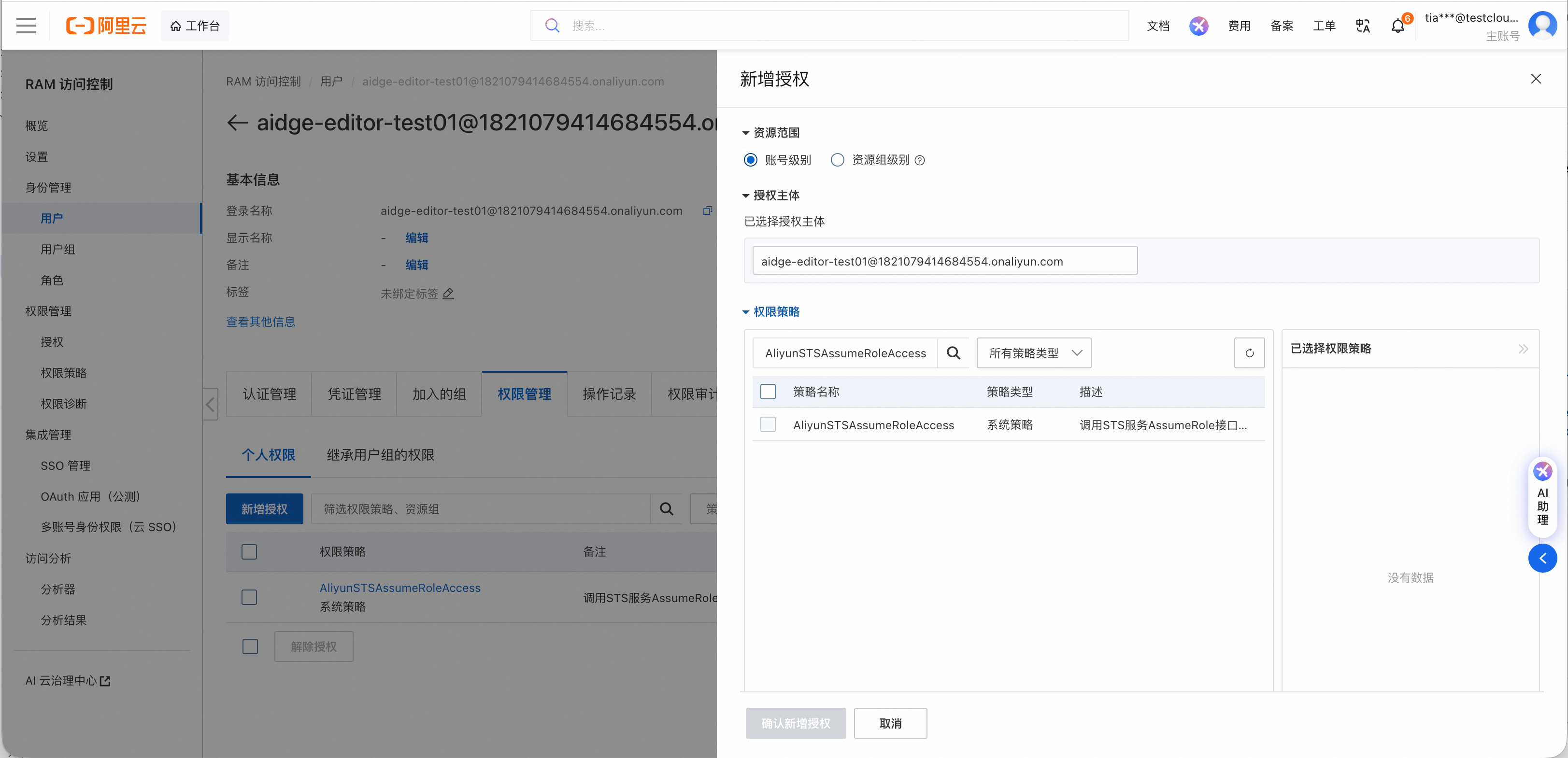Check the AliyunSTSAssumeRoleAccess row in background table
This screenshot has width=1568, height=758.
coord(249,597)
